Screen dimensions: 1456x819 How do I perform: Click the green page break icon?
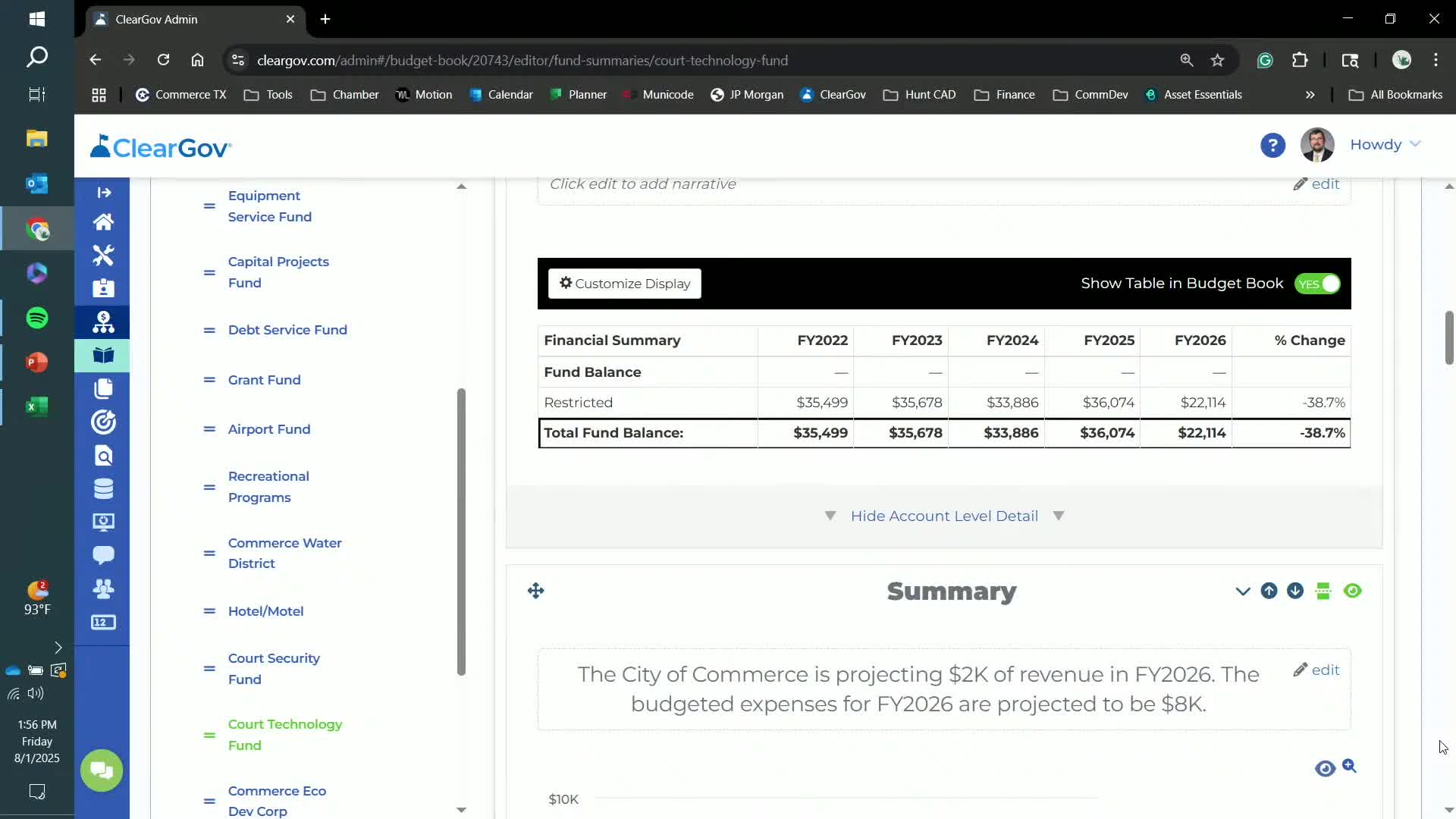click(x=1323, y=591)
